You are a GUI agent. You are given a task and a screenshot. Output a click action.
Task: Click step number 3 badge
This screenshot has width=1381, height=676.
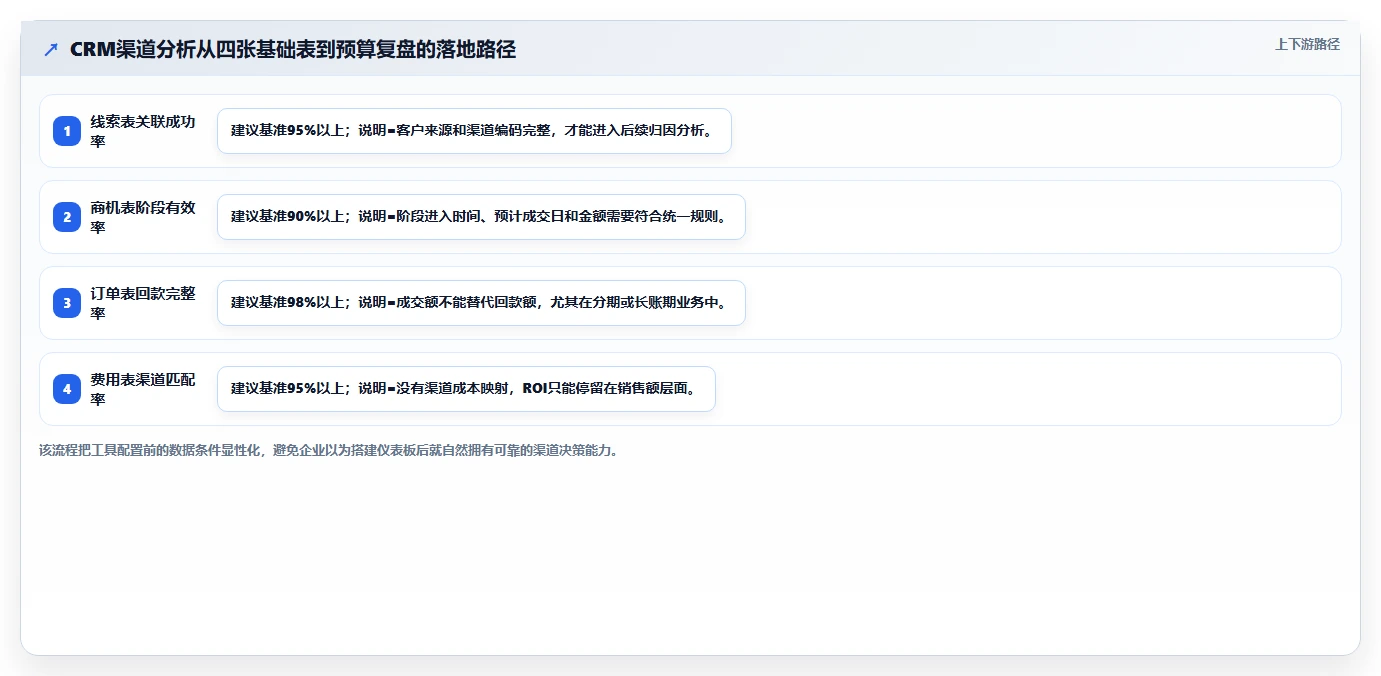coord(67,303)
